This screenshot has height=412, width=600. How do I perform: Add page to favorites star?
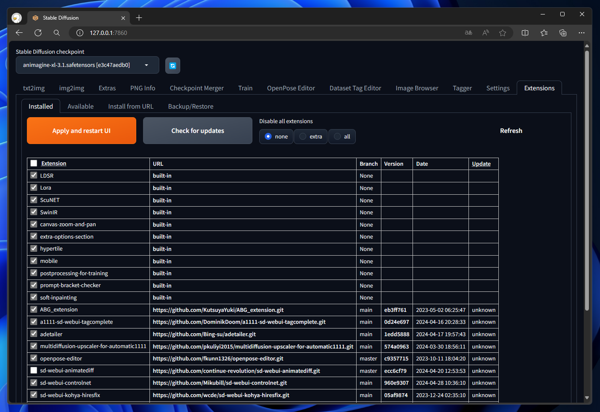tap(503, 33)
